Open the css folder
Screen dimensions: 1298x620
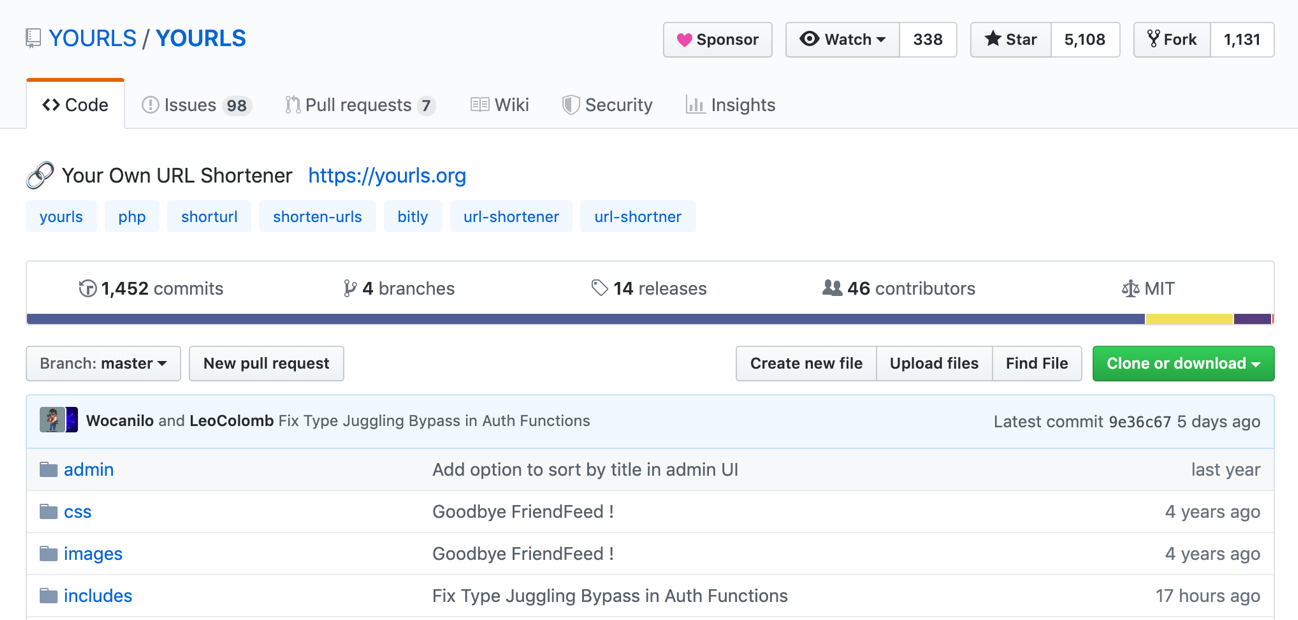point(78,511)
